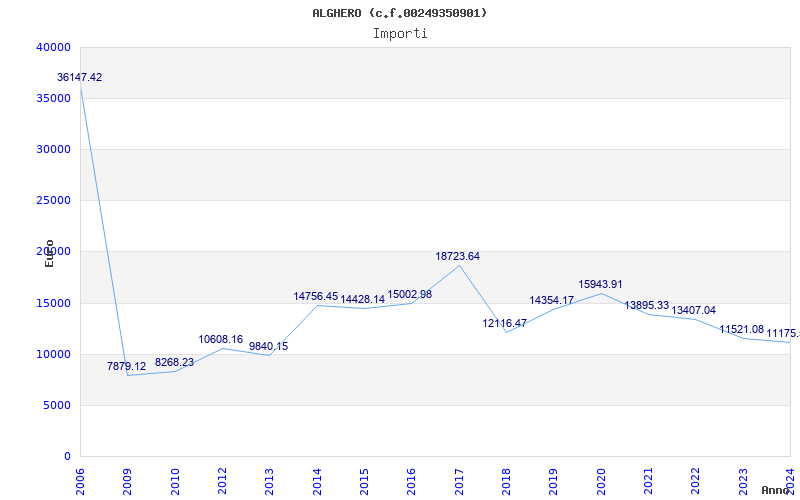The height and width of the screenshot is (500, 800).
Task: Click x-axis year 2022
Action: tap(696, 481)
